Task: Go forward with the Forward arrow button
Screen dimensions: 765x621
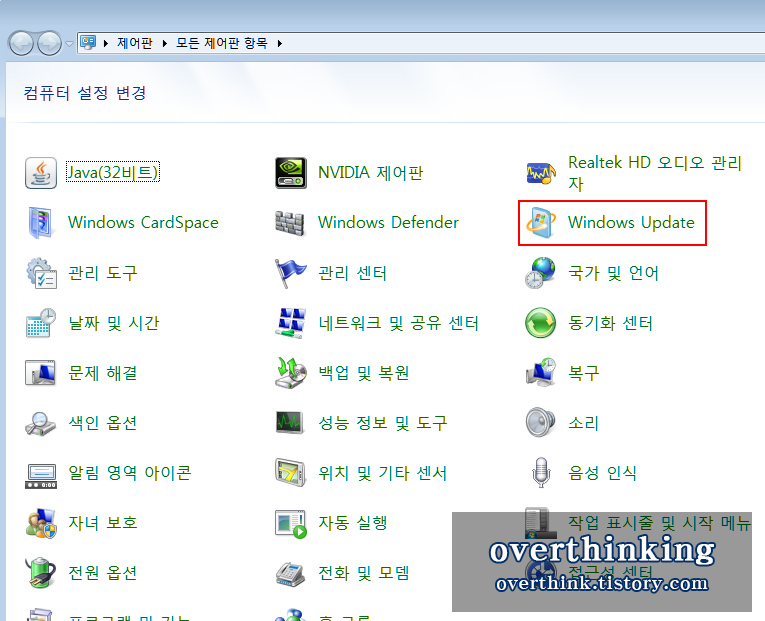Action: click(49, 43)
